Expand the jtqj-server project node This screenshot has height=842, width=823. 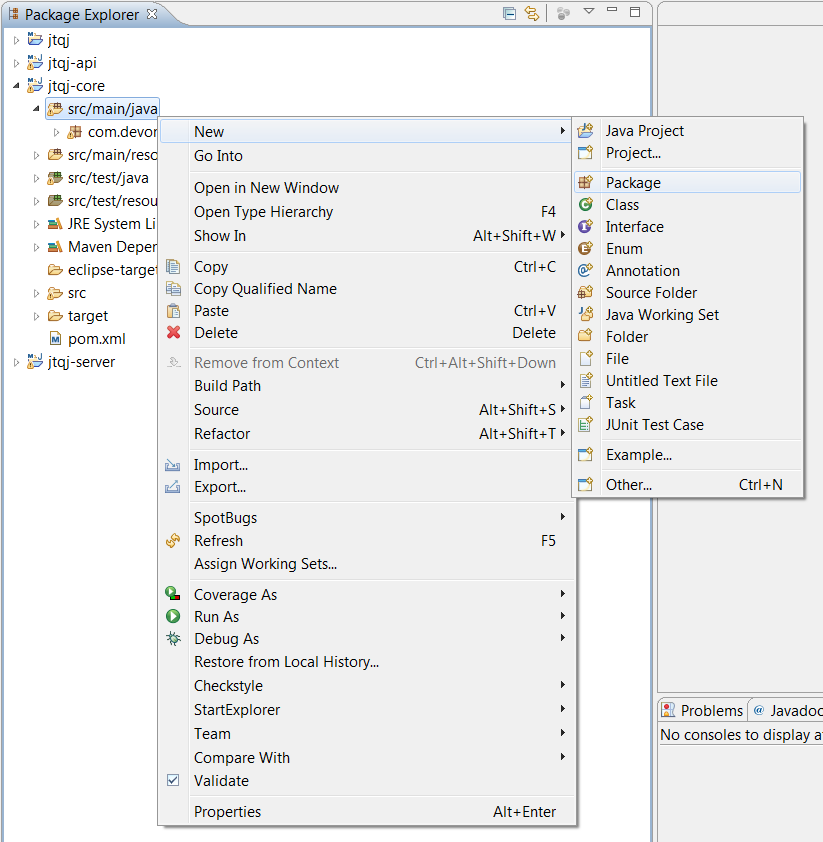click(x=16, y=362)
